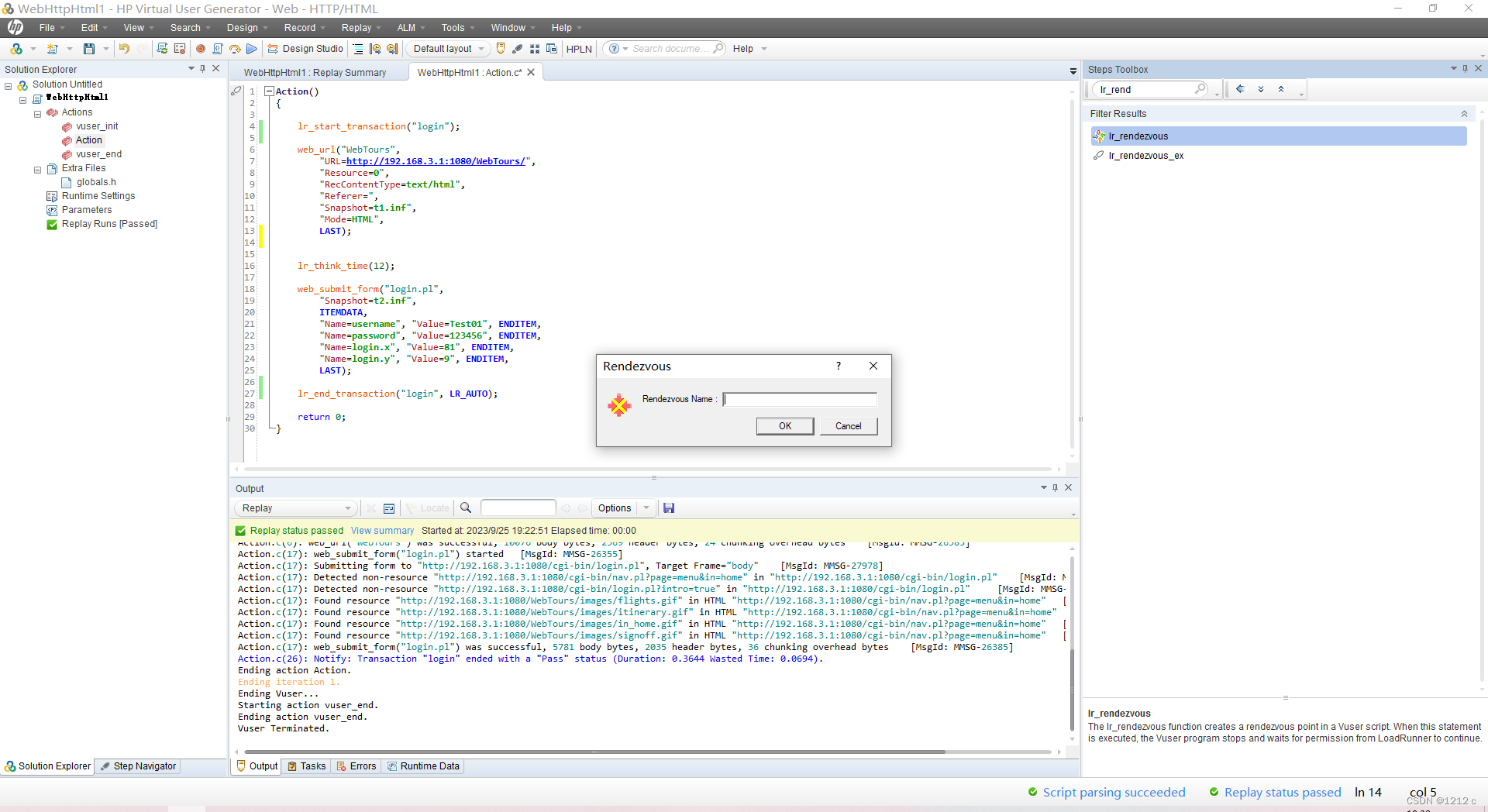This screenshot has width=1488, height=812.
Task: Click the collapse-all double chevron in Steps Toolbox
Action: point(1281,89)
